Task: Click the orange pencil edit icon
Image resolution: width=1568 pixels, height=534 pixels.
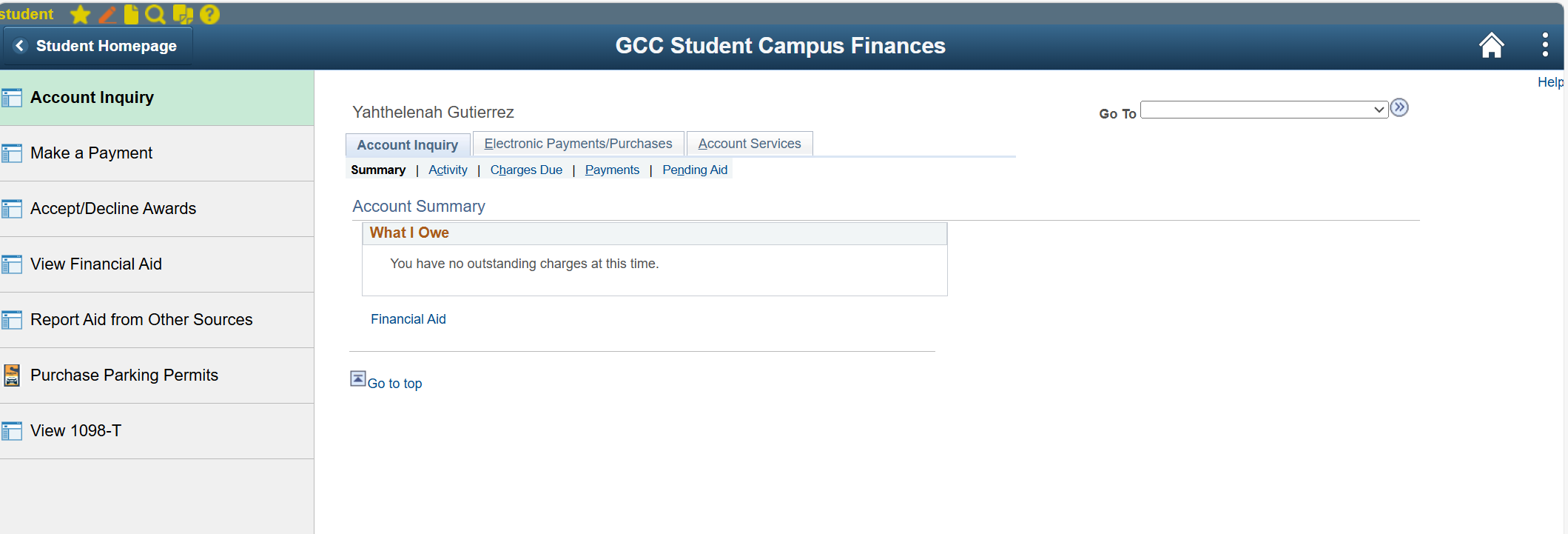Action: [x=107, y=14]
